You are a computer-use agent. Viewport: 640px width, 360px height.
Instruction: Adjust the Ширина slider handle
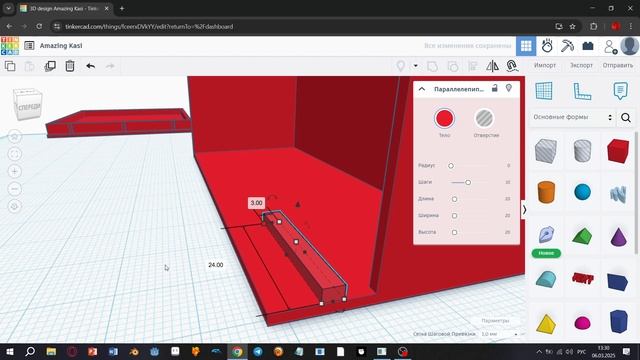pos(454,216)
